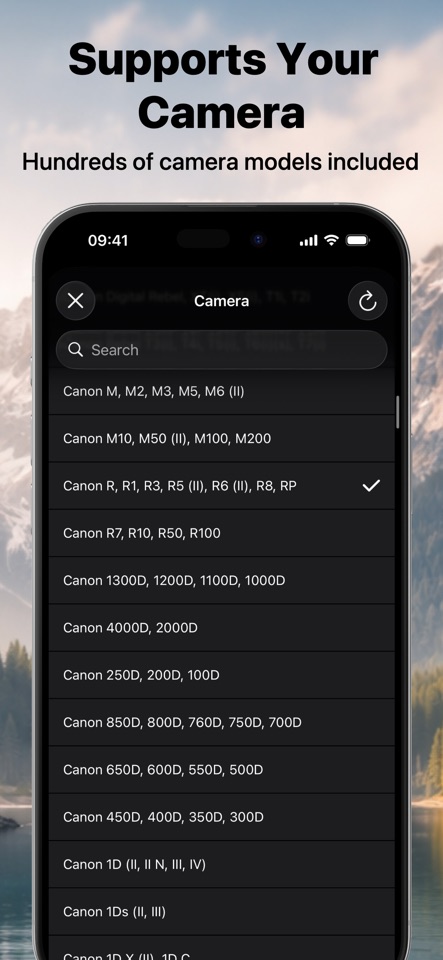Choose Canon 450D, 400D, 350D, 300D
The image size is (443, 960).
pyautogui.click(x=222, y=817)
